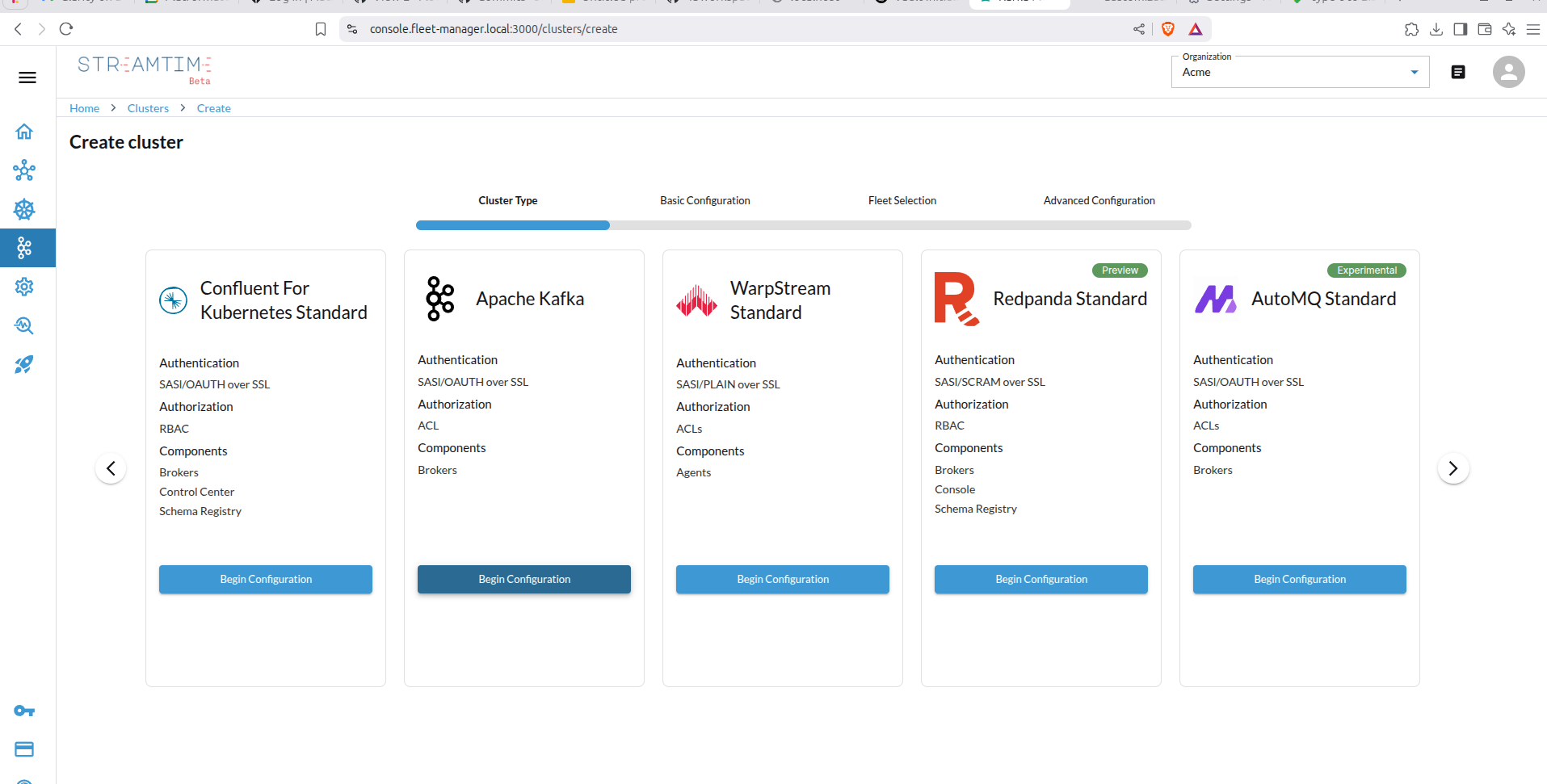Begin Configuration for Redpanda Standard
1547x784 pixels.
tap(1041, 580)
